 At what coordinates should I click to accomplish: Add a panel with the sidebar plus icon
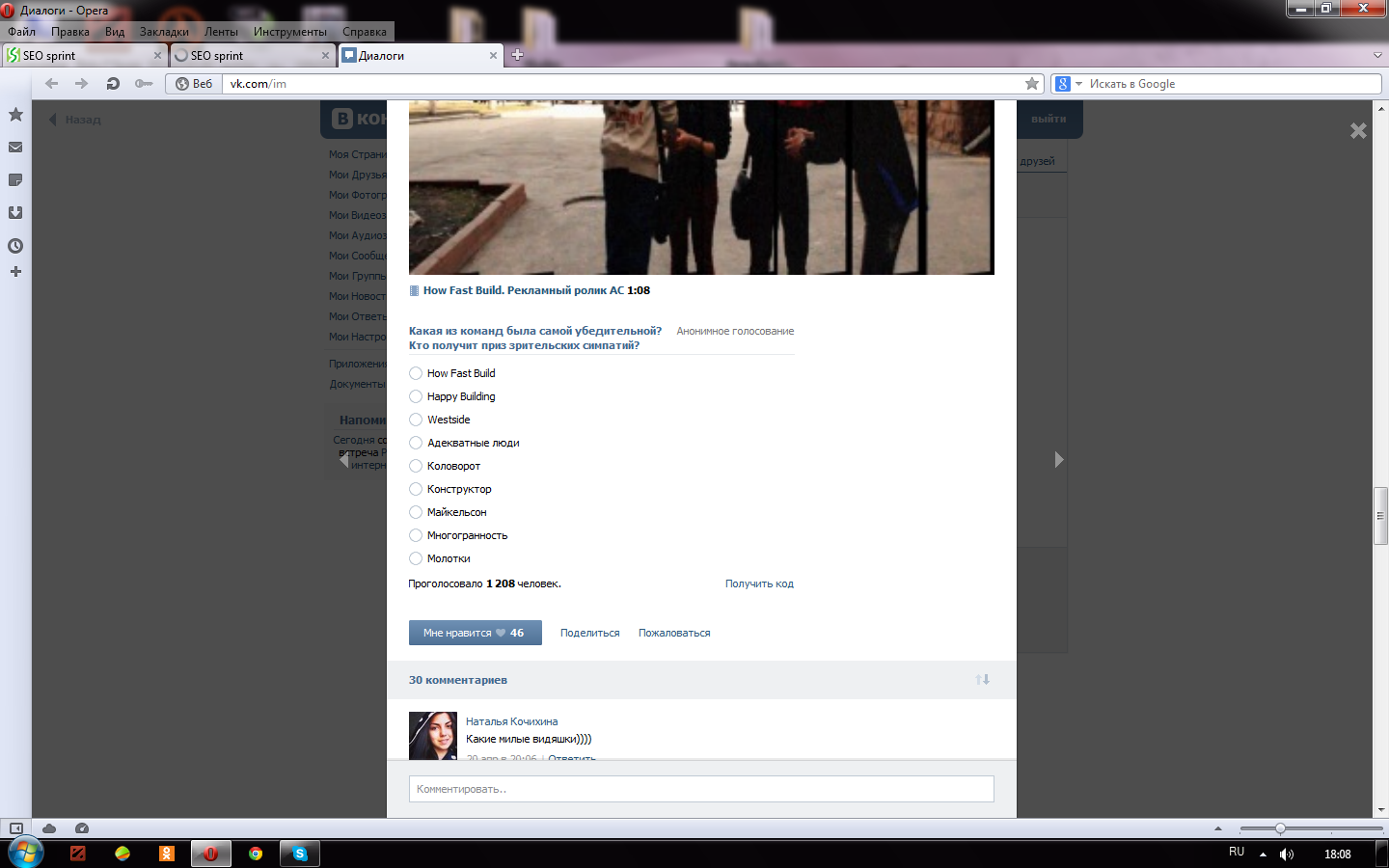[x=15, y=272]
